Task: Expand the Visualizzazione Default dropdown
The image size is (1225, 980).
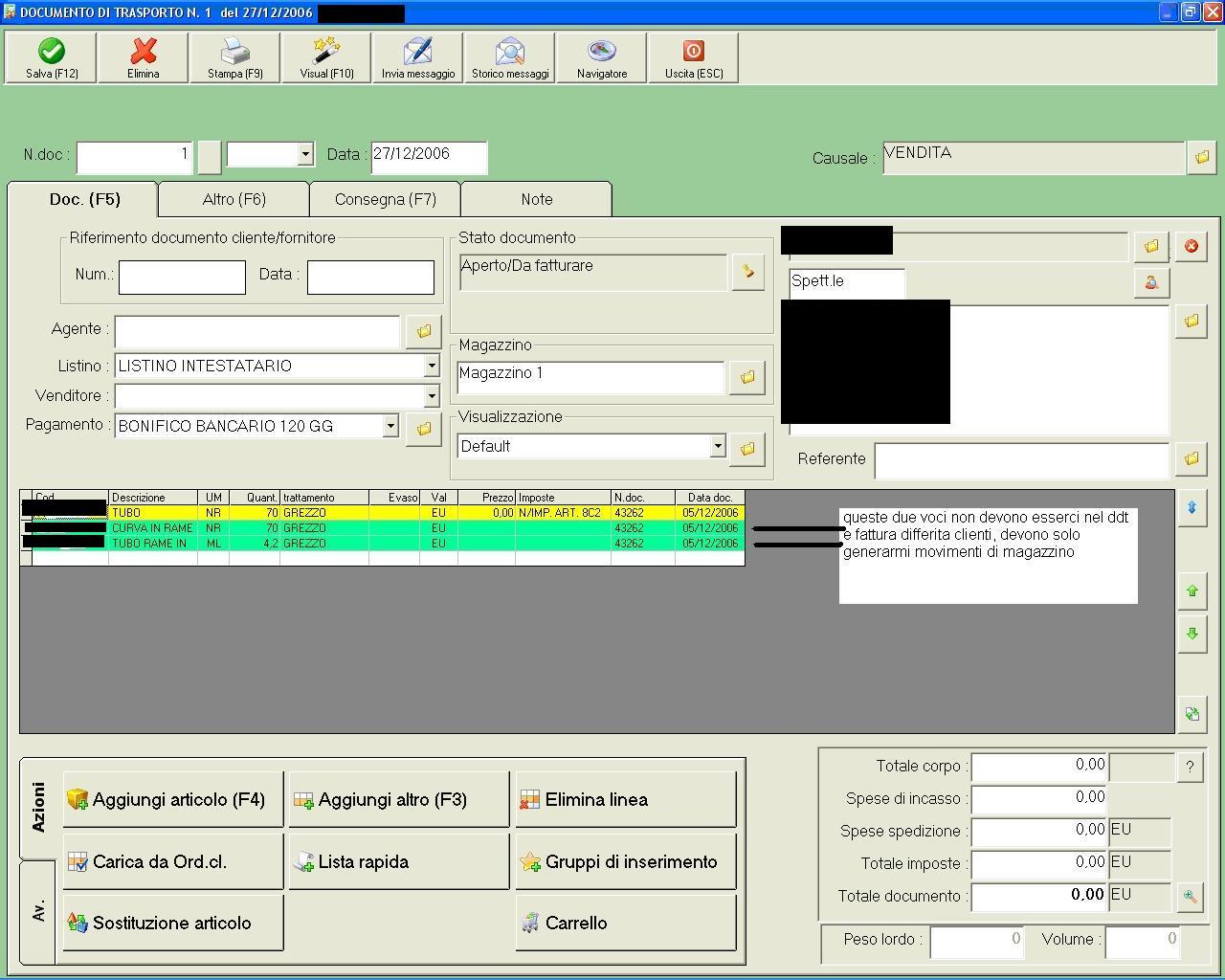Action: pyautogui.click(x=717, y=446)
